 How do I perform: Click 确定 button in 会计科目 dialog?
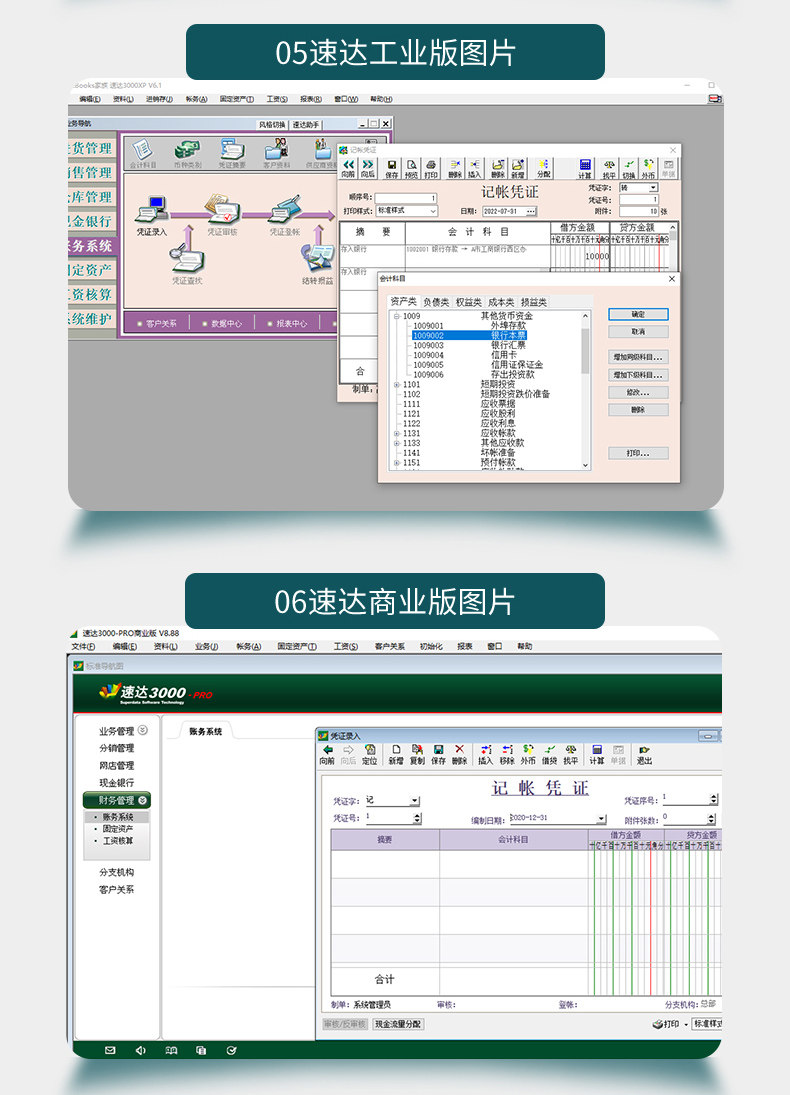(x=638, y=314)
